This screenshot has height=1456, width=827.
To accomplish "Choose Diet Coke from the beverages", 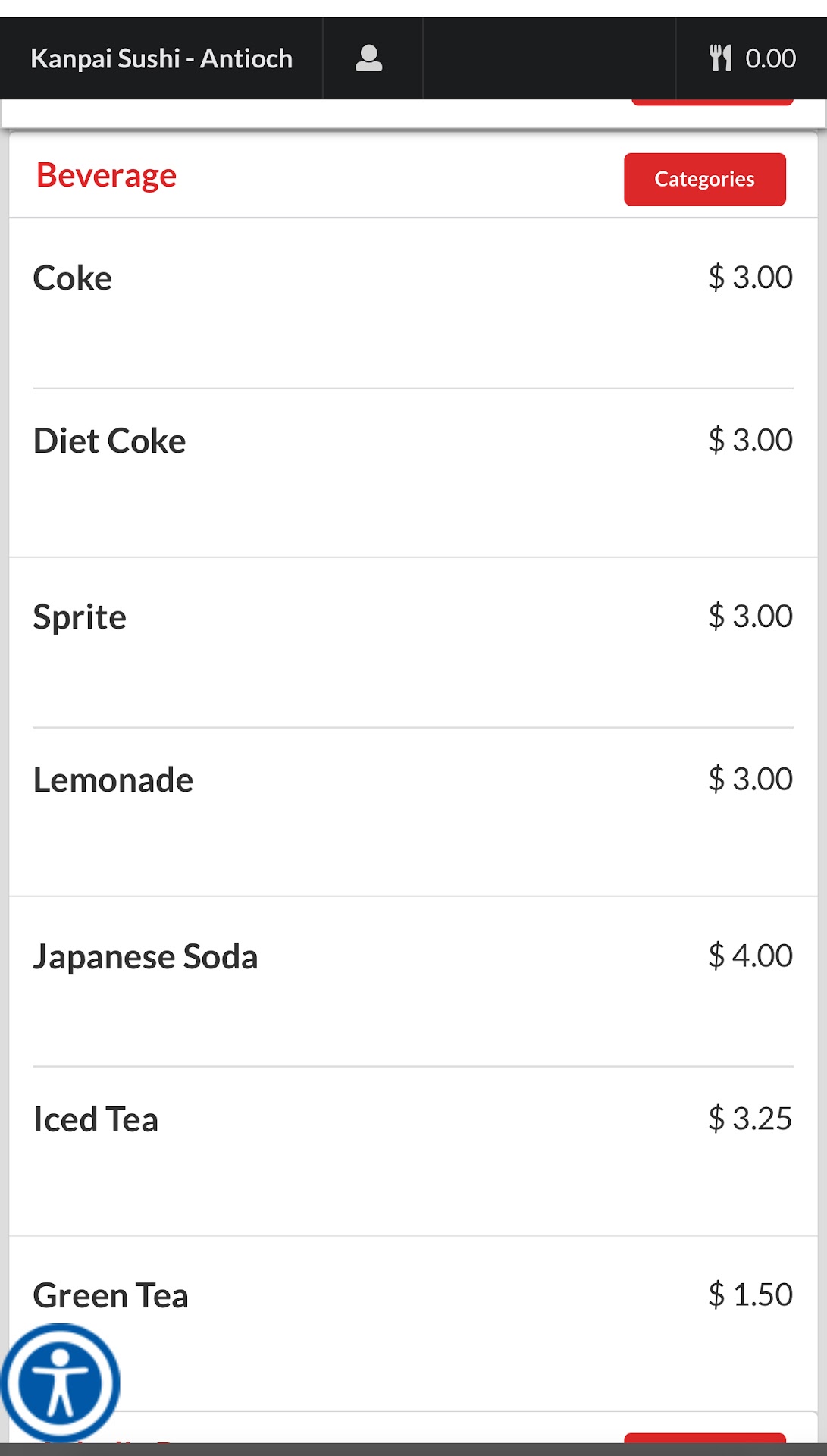I will [x=110, y=441].
